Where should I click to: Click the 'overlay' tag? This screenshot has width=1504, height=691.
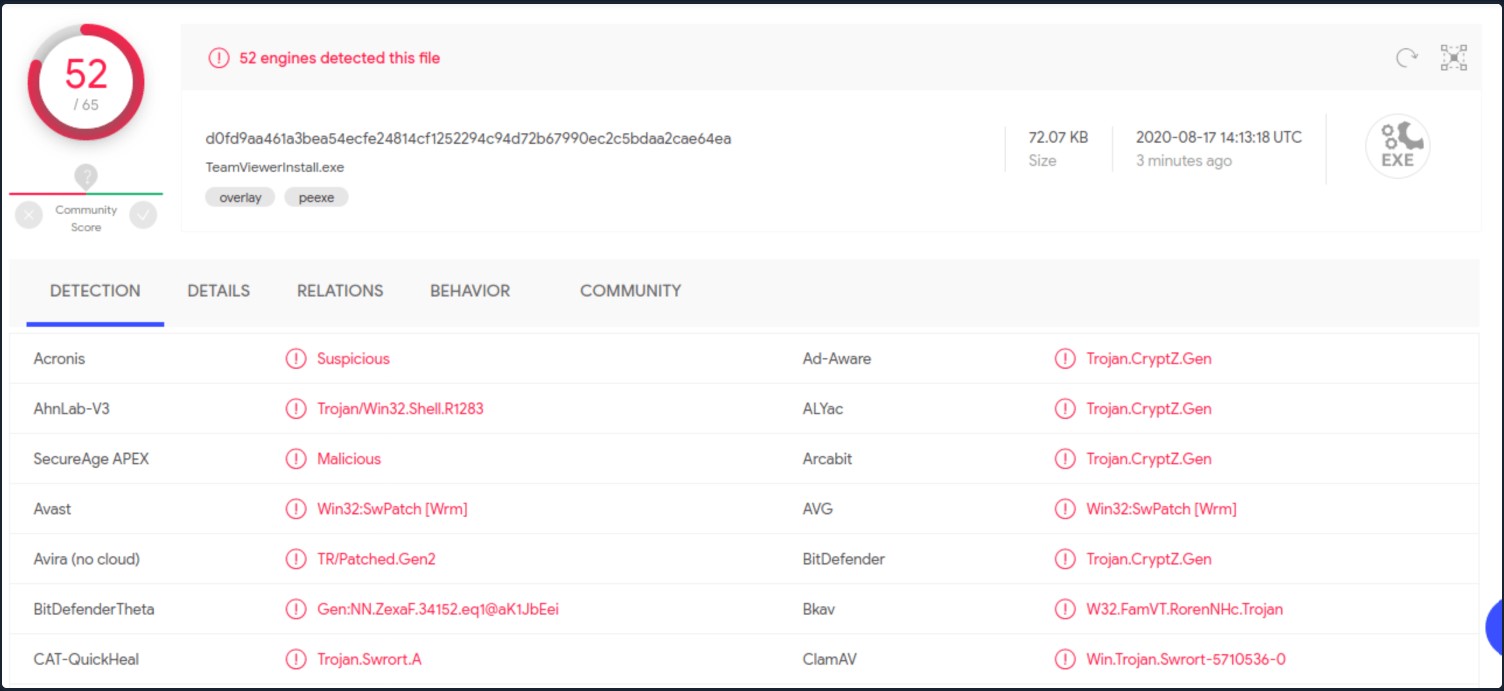pyautogui.click(x=240, y=197)
